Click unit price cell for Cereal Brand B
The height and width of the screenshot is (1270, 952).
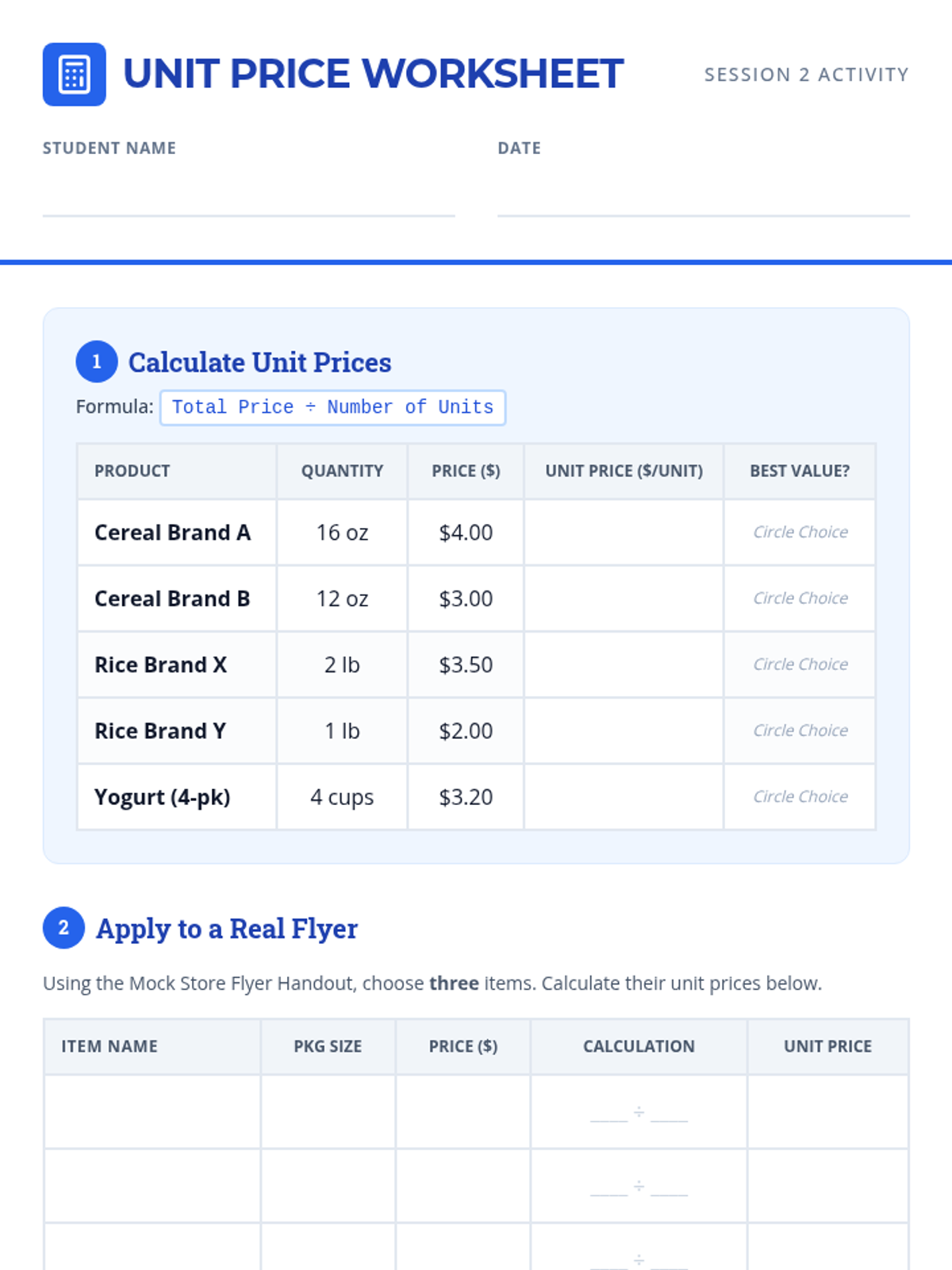tap(624, 598)
